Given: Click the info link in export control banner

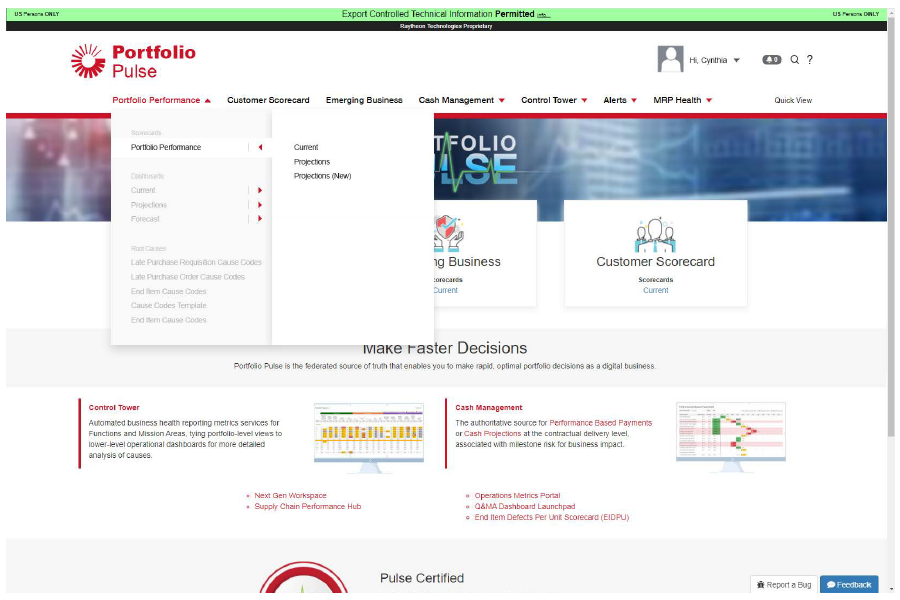Looking at the screenshot, I should point(544,14).
